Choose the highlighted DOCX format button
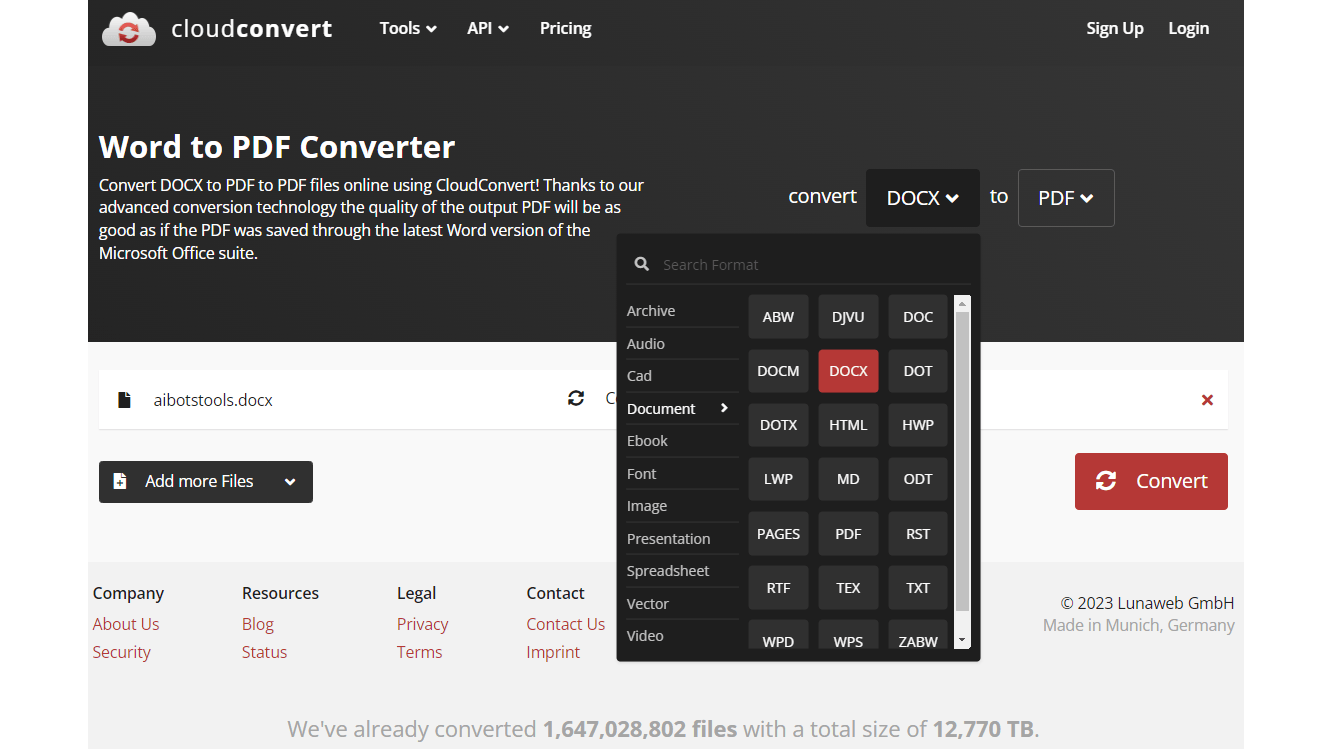 (848, 371)
